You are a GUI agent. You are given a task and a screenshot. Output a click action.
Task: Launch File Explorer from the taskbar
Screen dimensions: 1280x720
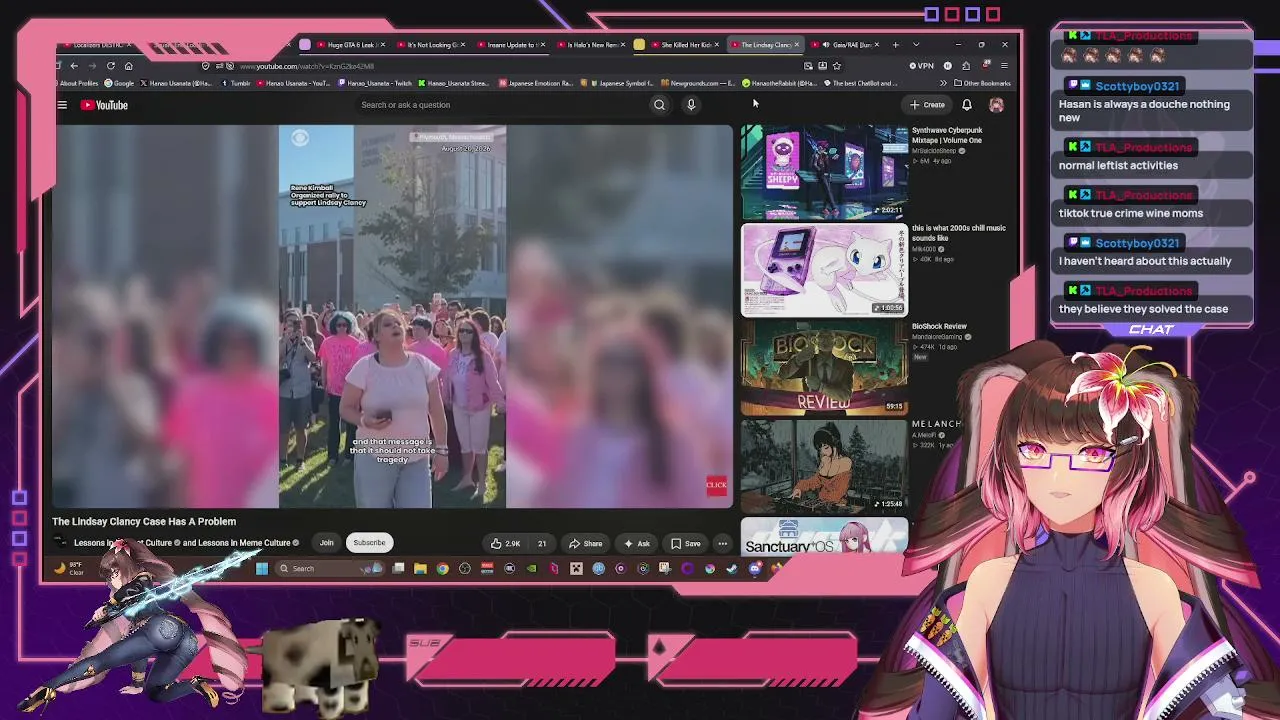420,569
